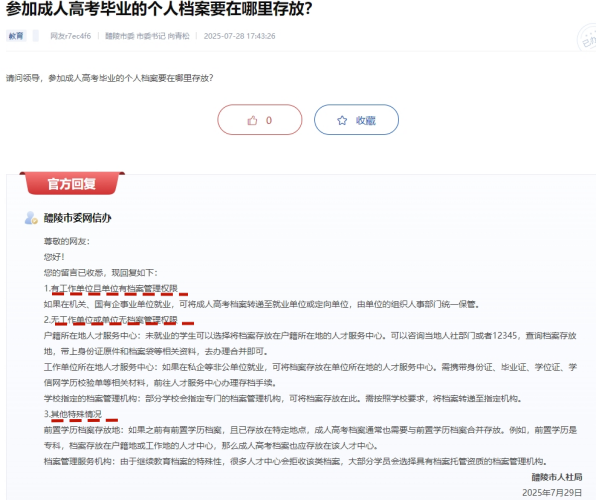Click heading 3.其他特殊情况
This screenshot has height=500, width=596.
point(73,414)
